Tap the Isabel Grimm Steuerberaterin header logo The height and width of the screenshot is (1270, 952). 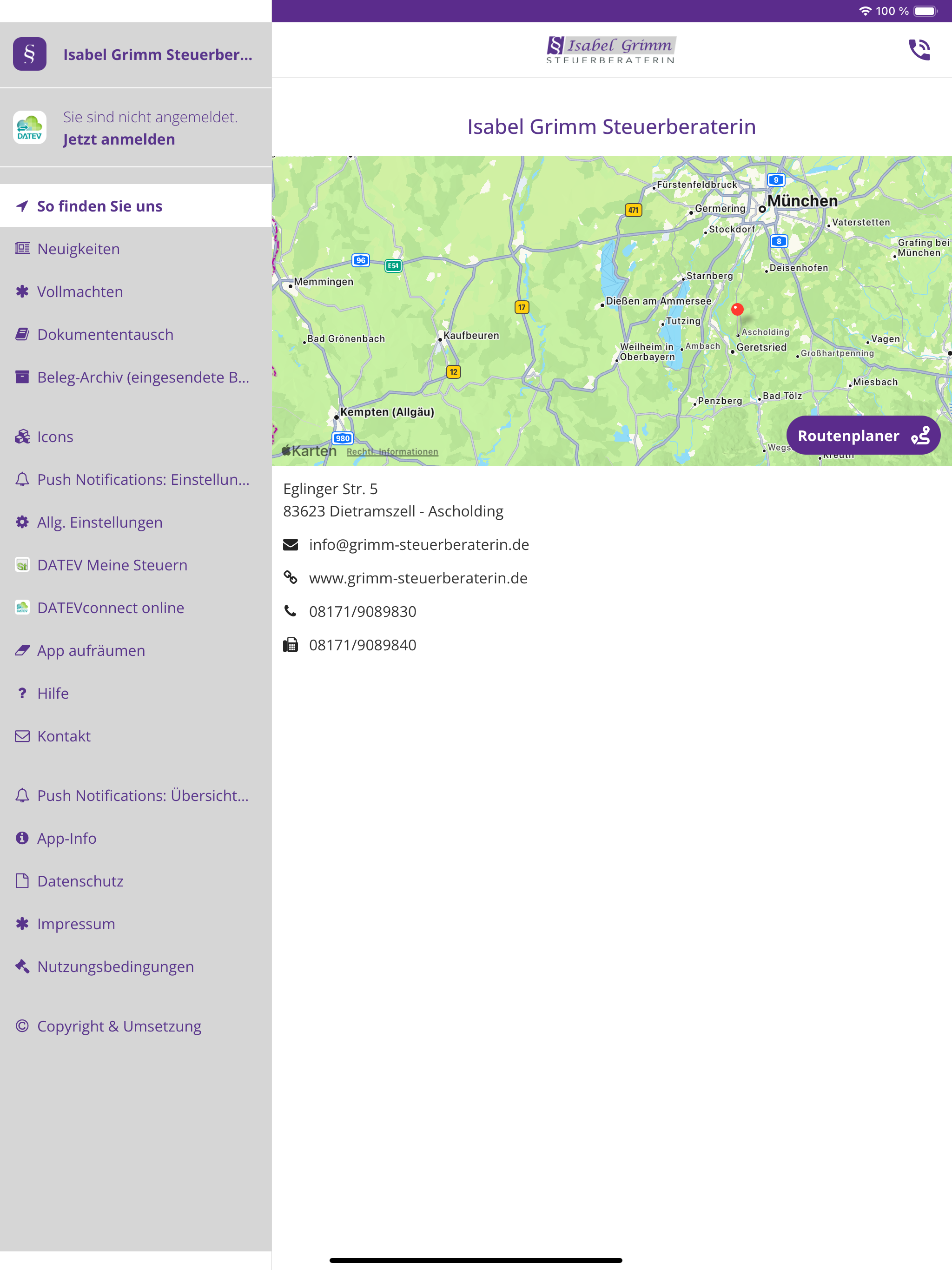click(611, 50)
